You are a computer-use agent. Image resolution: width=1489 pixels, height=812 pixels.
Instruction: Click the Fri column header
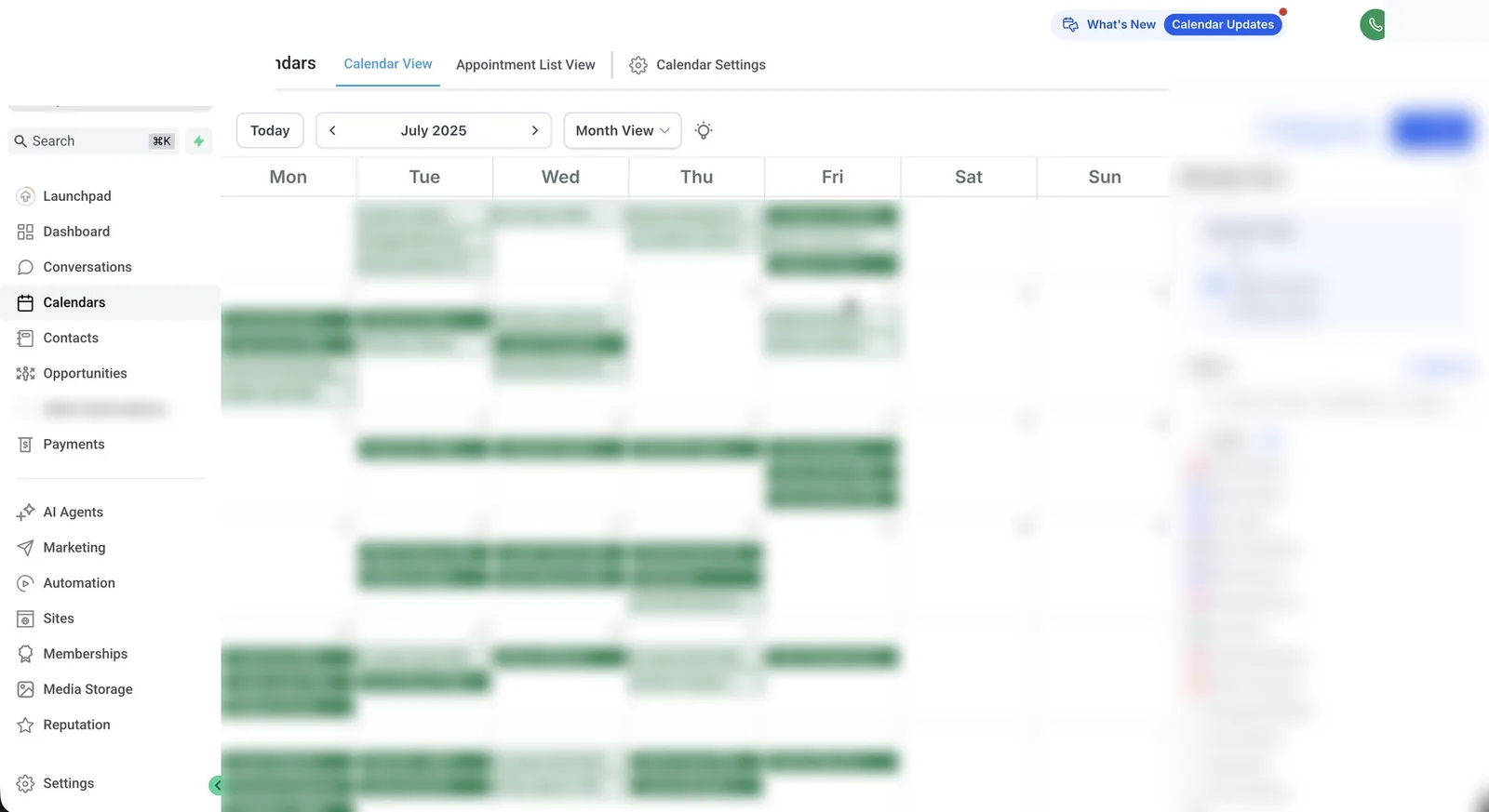coord(833,177)
